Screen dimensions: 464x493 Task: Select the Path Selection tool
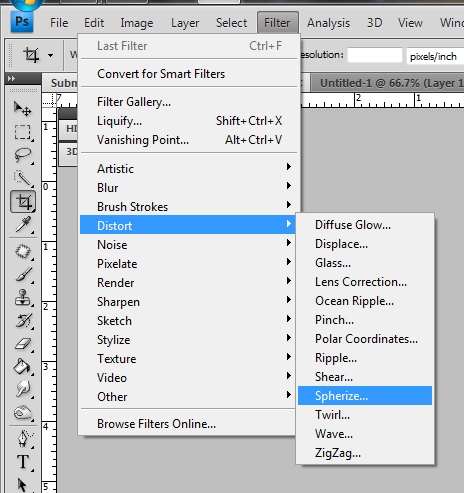pyautogui.click(x=22, y=484)
